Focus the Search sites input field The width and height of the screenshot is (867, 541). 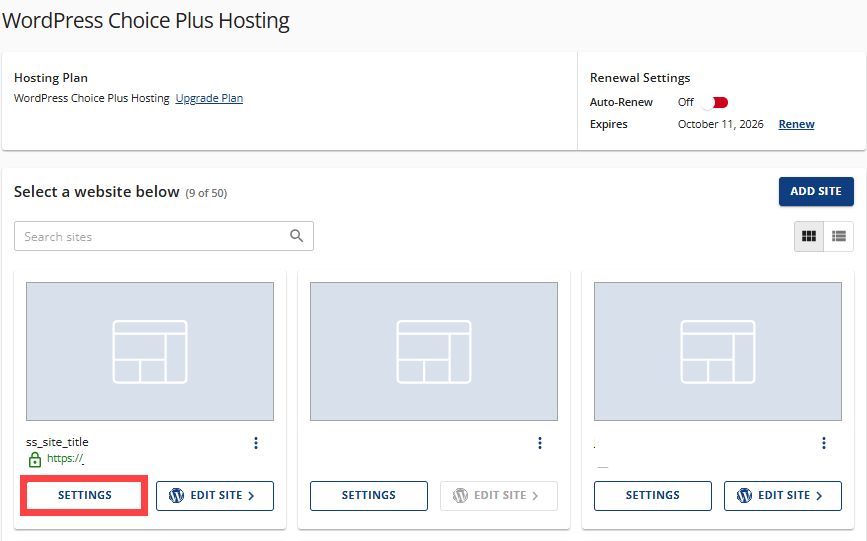(x=164, y=236)
